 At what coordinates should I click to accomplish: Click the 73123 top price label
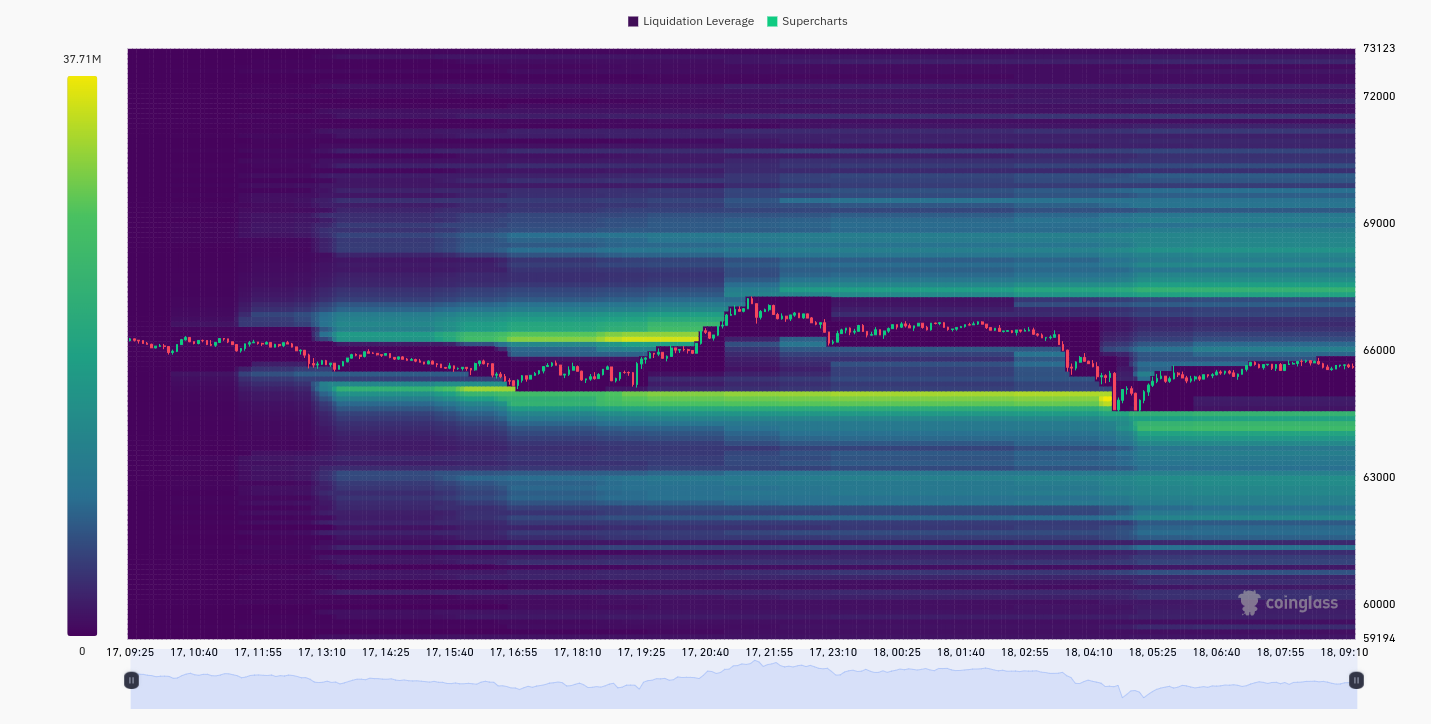click(1378, 48)
